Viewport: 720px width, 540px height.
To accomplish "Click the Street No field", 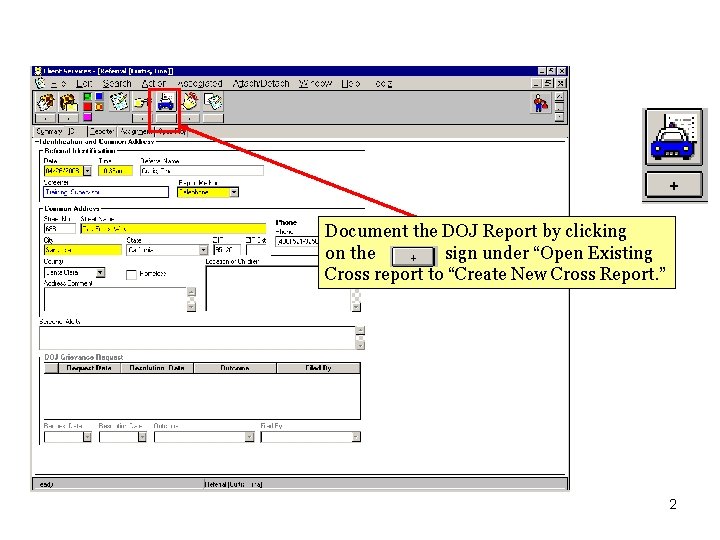I will [60, 229].
